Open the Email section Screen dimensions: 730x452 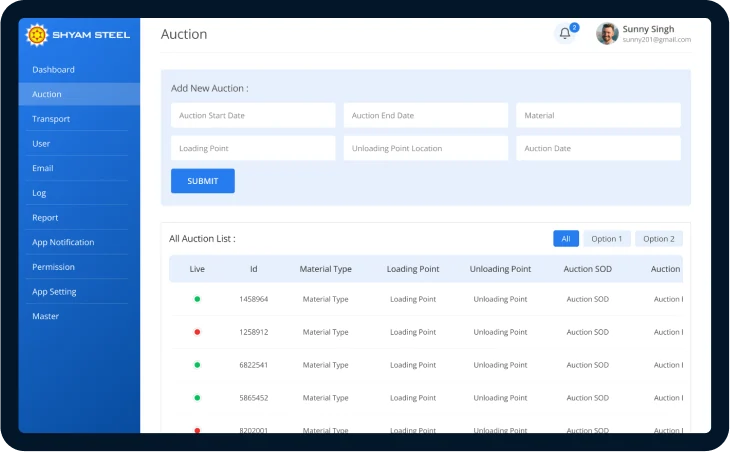[x=79, y=168]
